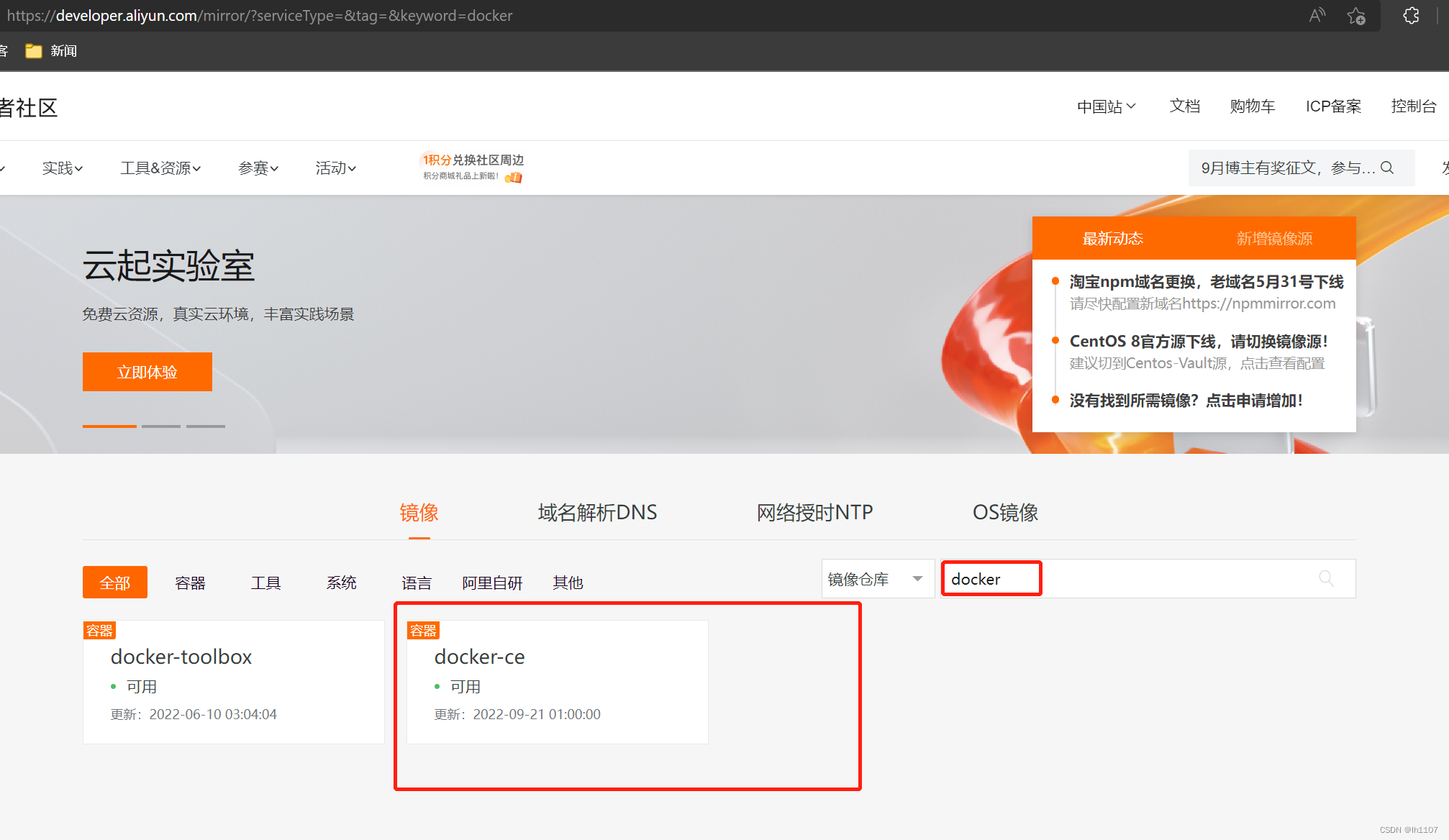The height and width of the screenshot is (840, 1449).
Task: Switch to the 新增镜像源 tab
Action: tap(1274, 238)
